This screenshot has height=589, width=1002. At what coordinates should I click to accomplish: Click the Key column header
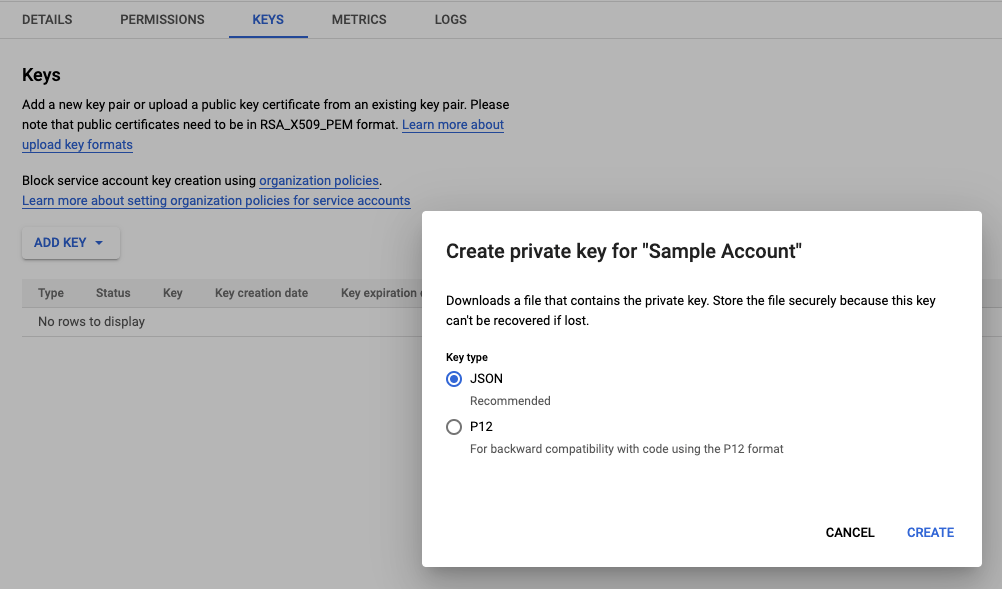coord(173,293)
